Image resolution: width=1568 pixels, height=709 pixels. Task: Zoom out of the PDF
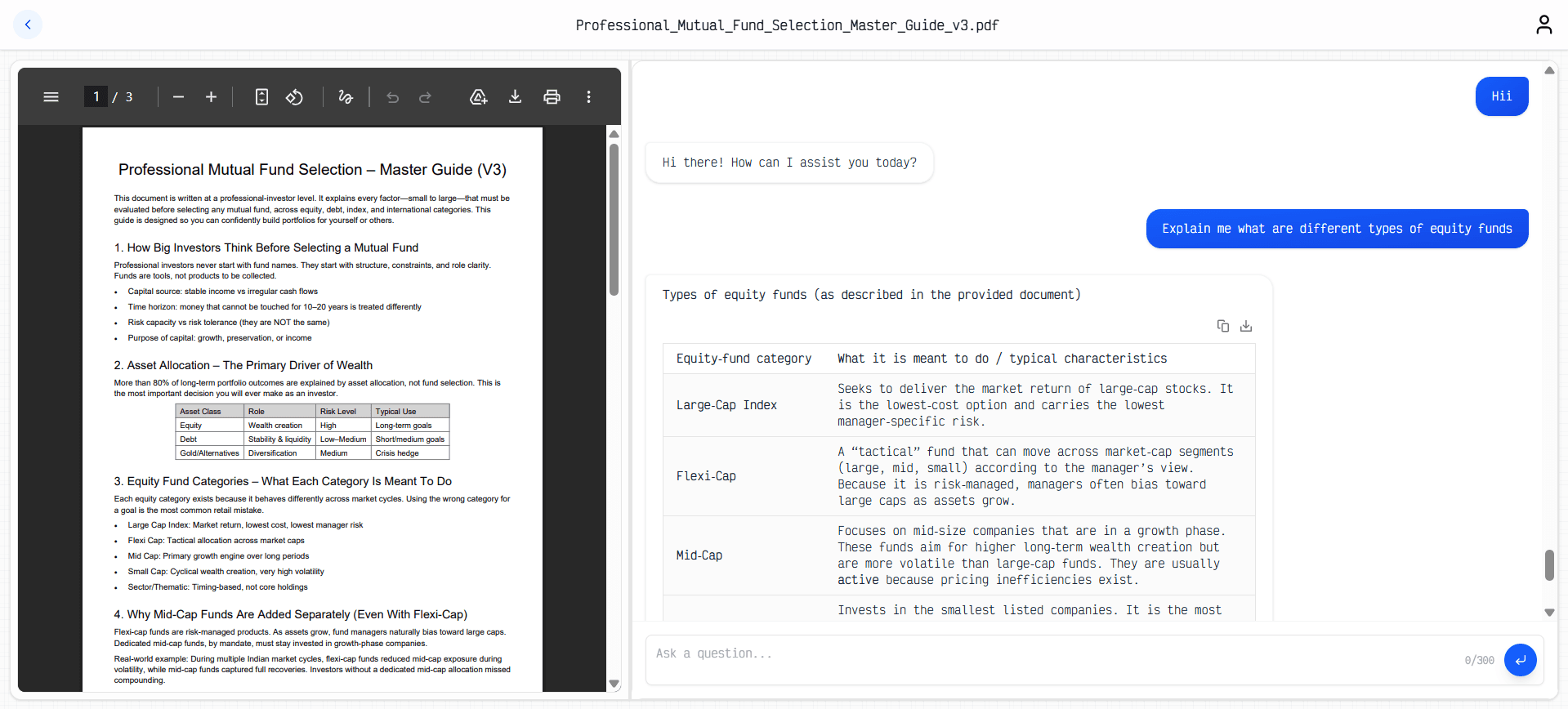[178, 97]
